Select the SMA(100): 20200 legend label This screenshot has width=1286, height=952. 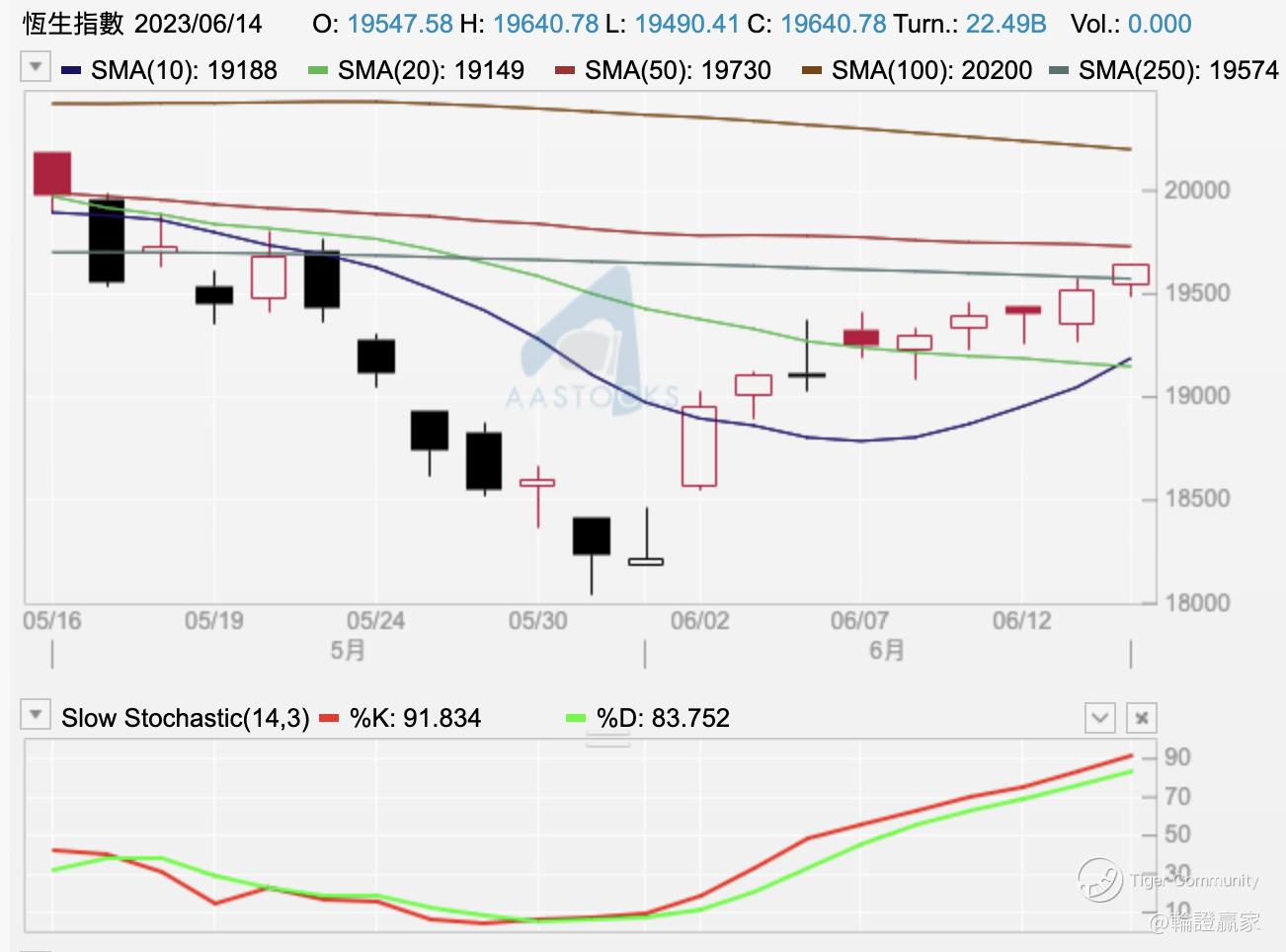(931, 70)
